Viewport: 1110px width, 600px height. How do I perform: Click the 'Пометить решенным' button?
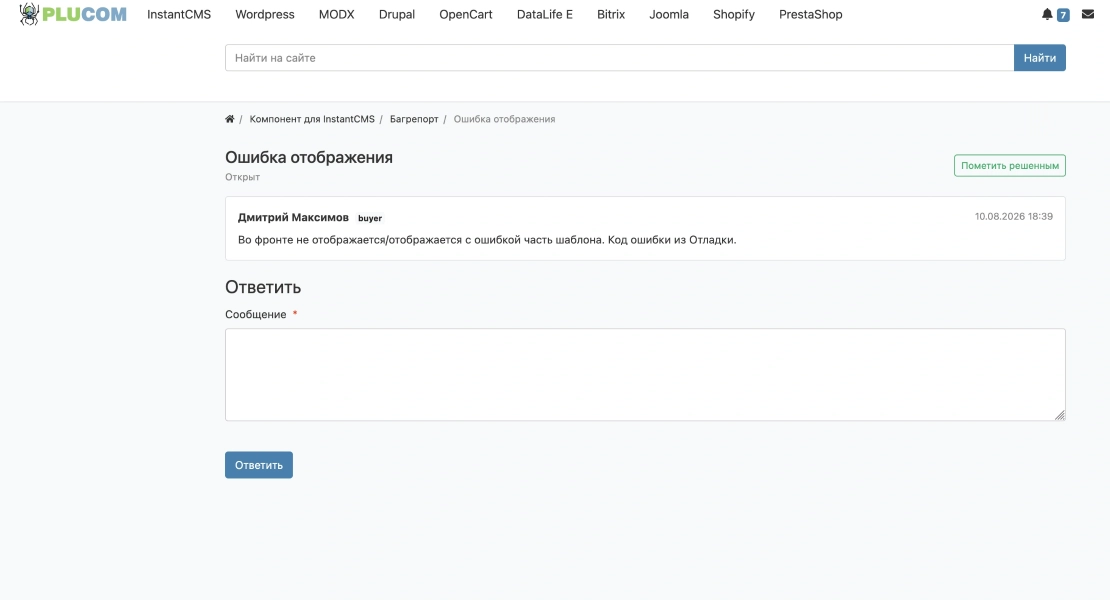[1009, 166]
